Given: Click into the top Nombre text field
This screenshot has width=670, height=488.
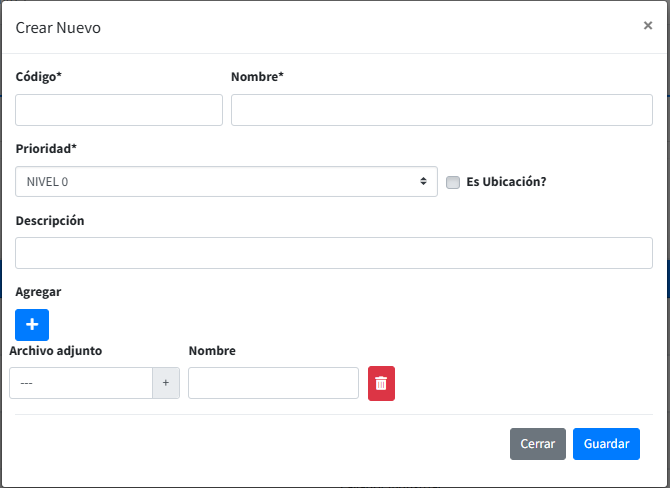Looking at the screenshot, I should [441, 110].
